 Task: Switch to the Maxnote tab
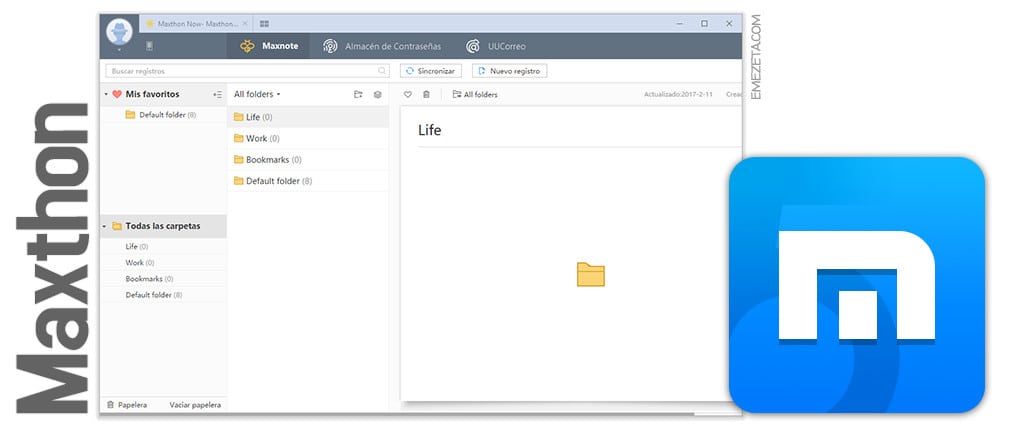(x=268, y=46)
